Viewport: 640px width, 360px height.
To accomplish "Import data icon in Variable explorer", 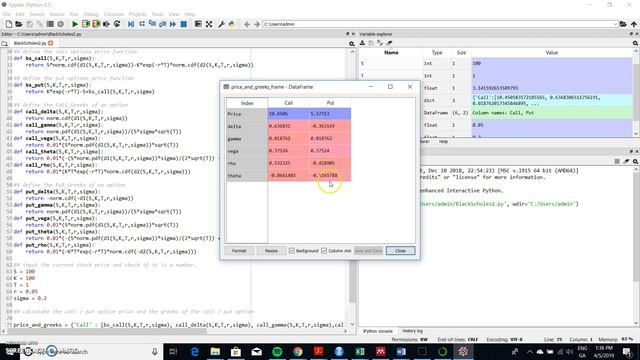I will [362, 43].
